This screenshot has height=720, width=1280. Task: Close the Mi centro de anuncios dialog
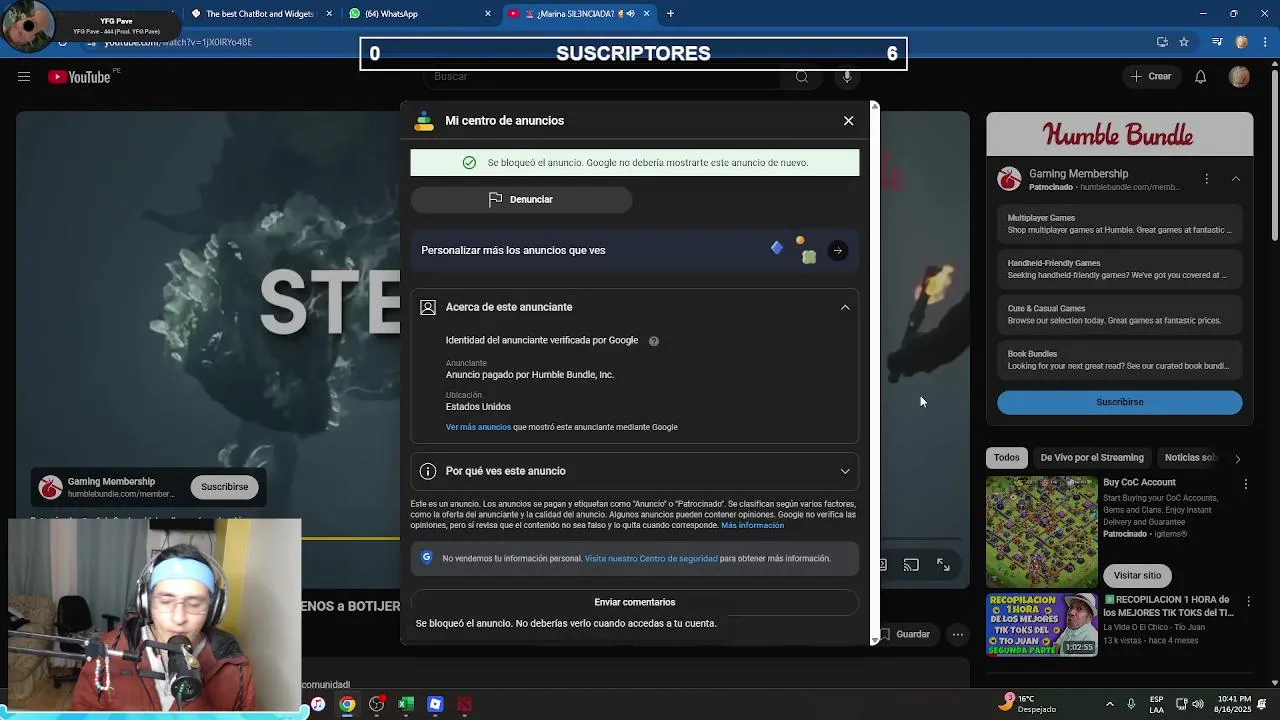pos(848,121)
